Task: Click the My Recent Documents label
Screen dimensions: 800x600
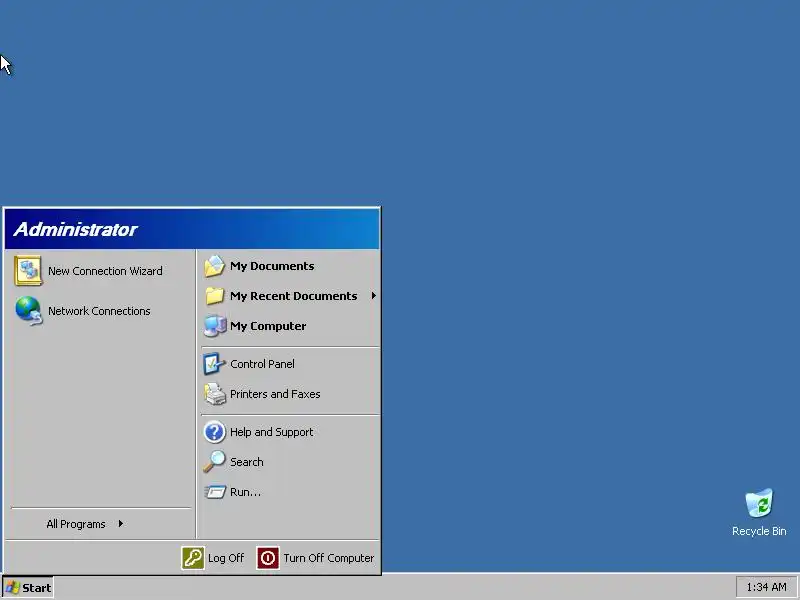Action: coord(293,296)
